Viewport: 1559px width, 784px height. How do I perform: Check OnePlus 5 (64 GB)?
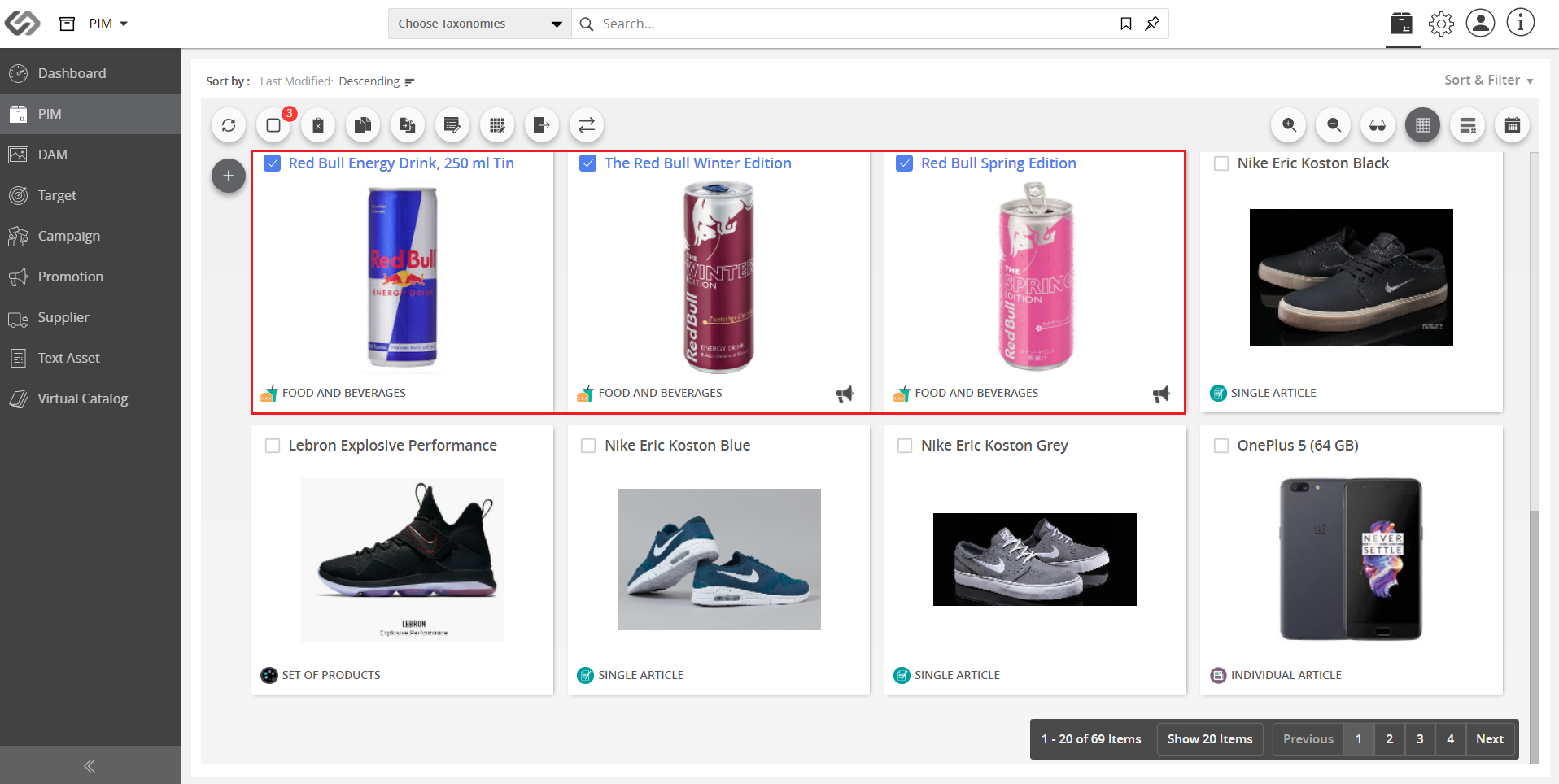tap(1221, 446)
